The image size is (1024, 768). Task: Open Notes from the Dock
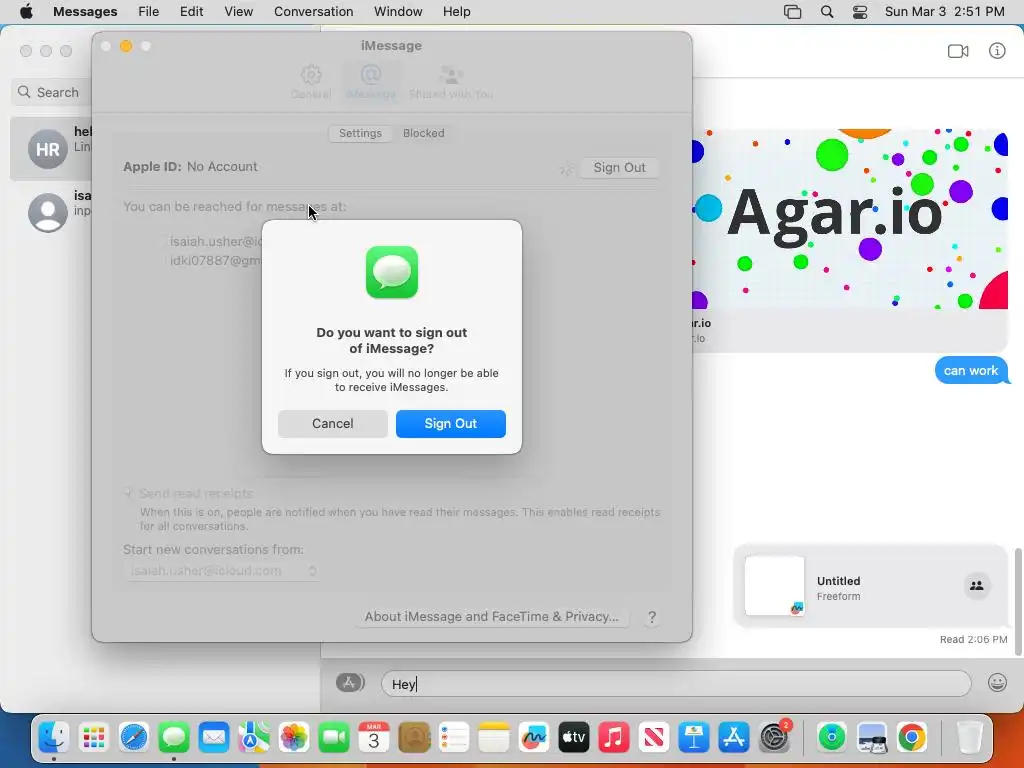click(494, 738)
